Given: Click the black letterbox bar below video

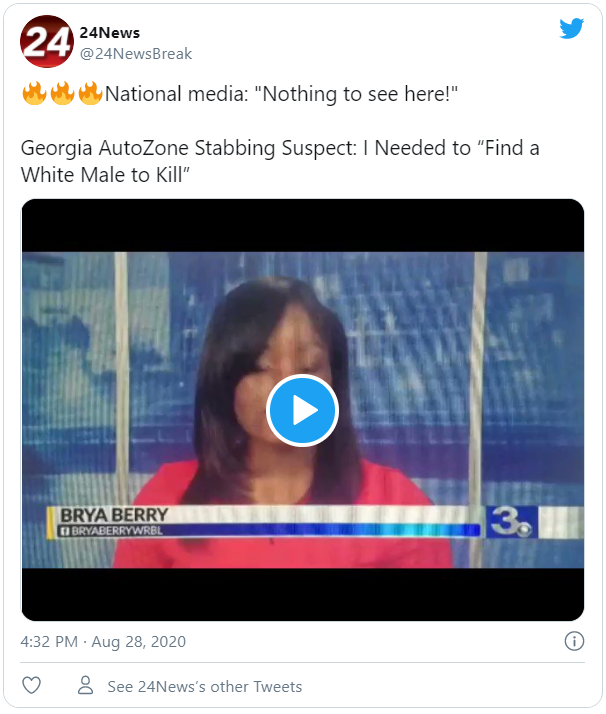Looking at the screenshot, I should [303, 594].
